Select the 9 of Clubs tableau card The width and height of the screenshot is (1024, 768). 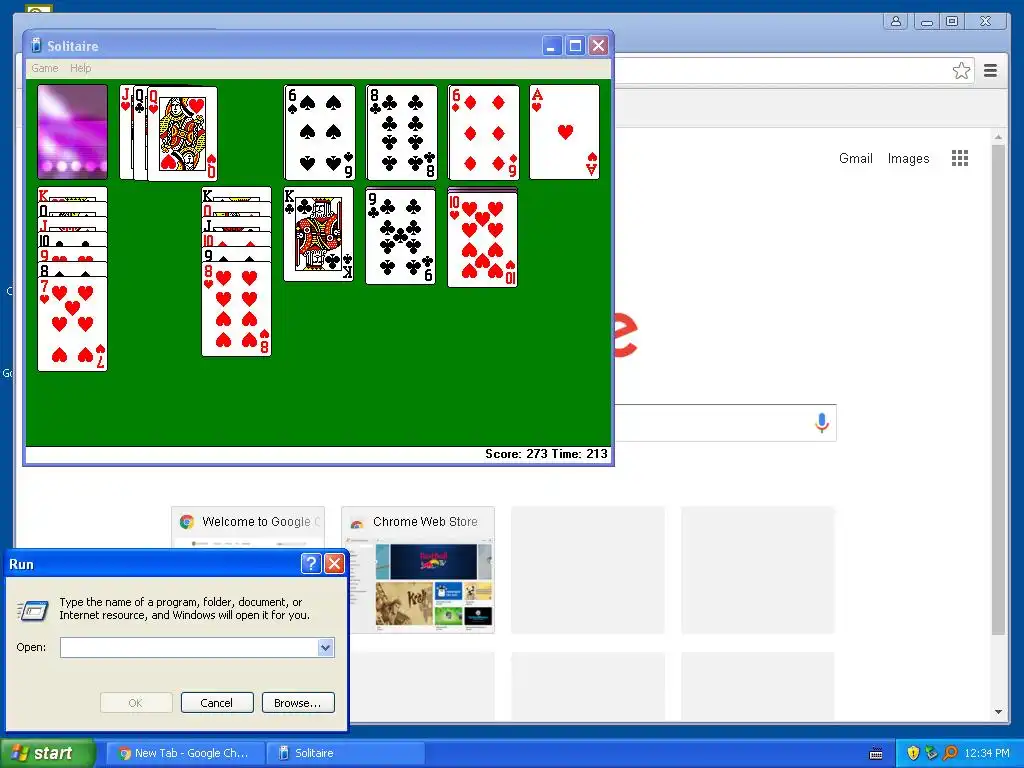(x=400, y=236)
